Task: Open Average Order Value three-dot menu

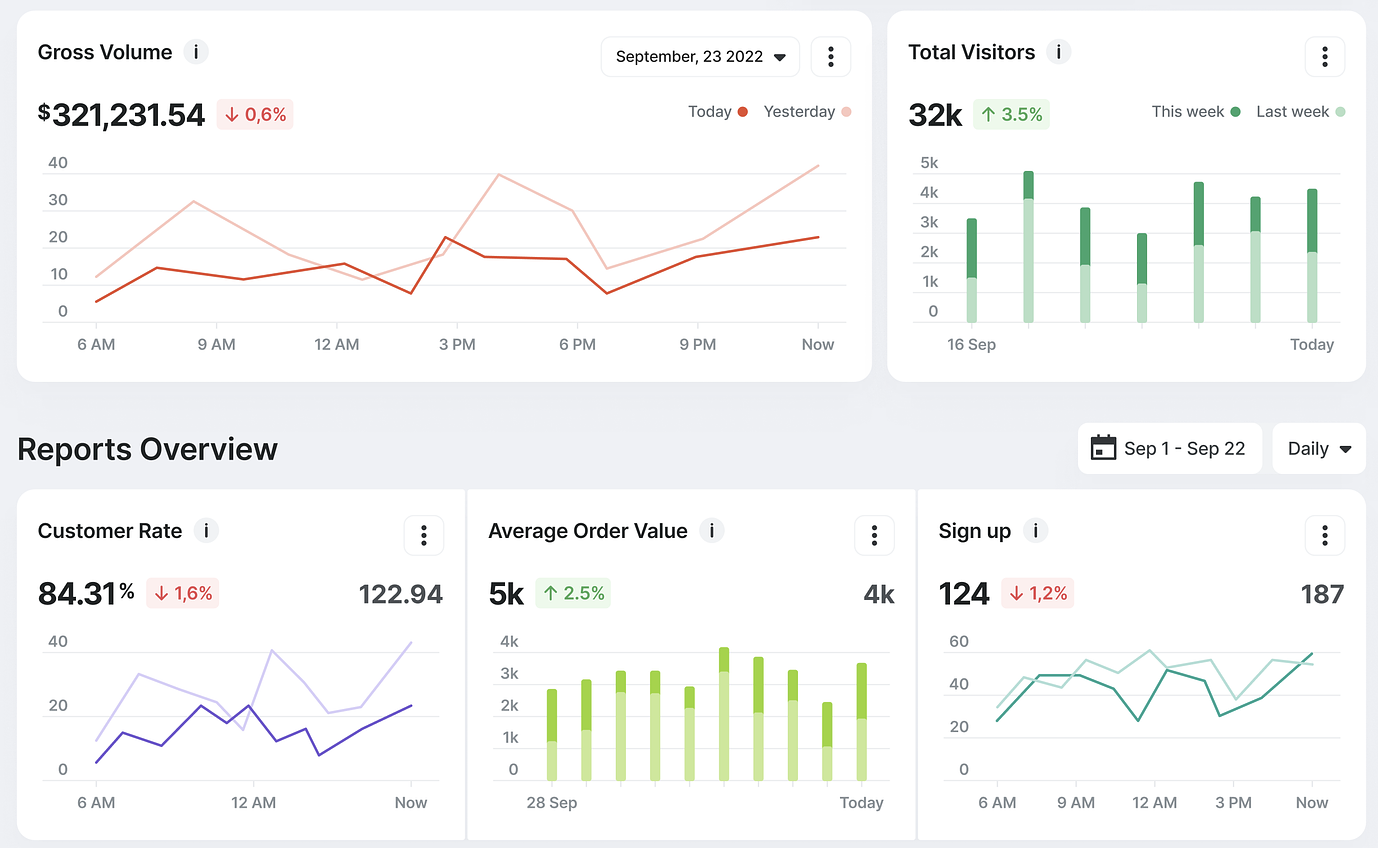Action: tap(874, 536)
